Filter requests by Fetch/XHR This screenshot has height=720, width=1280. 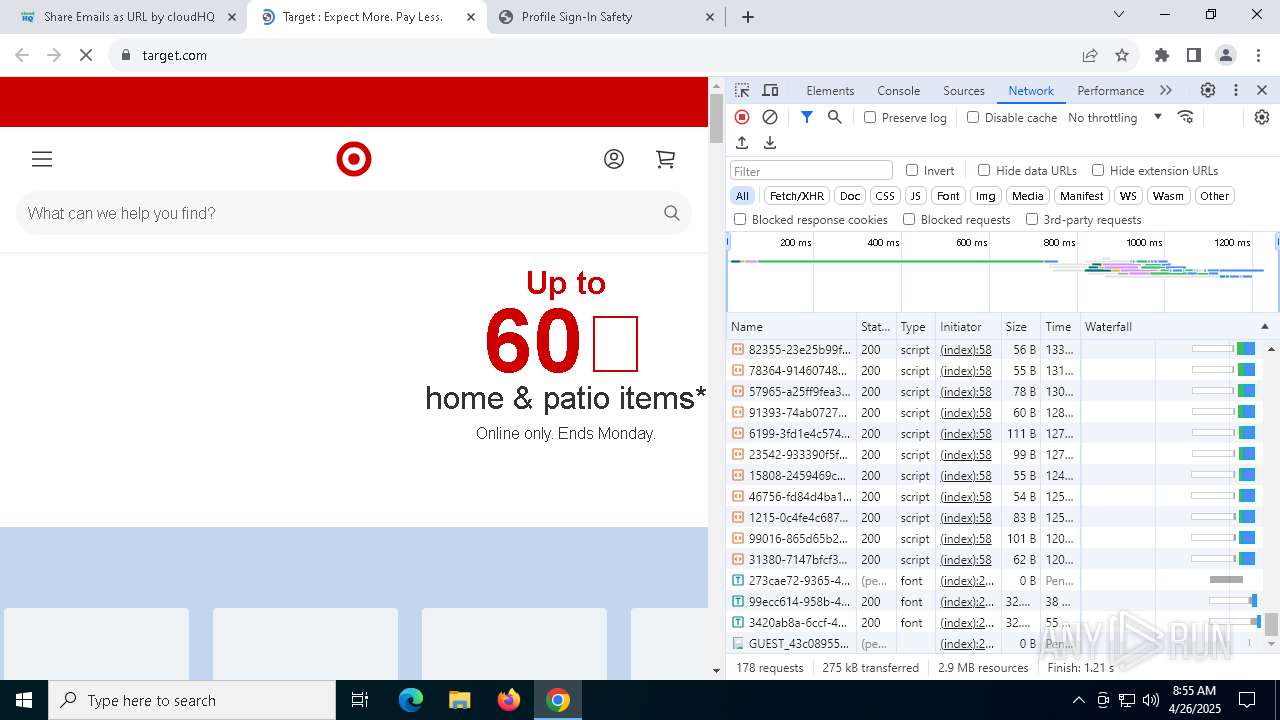pyautogui.click(x=797, y=196)
